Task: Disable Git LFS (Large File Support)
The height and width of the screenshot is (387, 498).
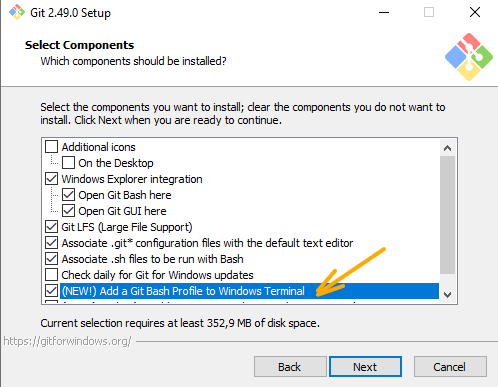Action: click(x=51, y=227)
